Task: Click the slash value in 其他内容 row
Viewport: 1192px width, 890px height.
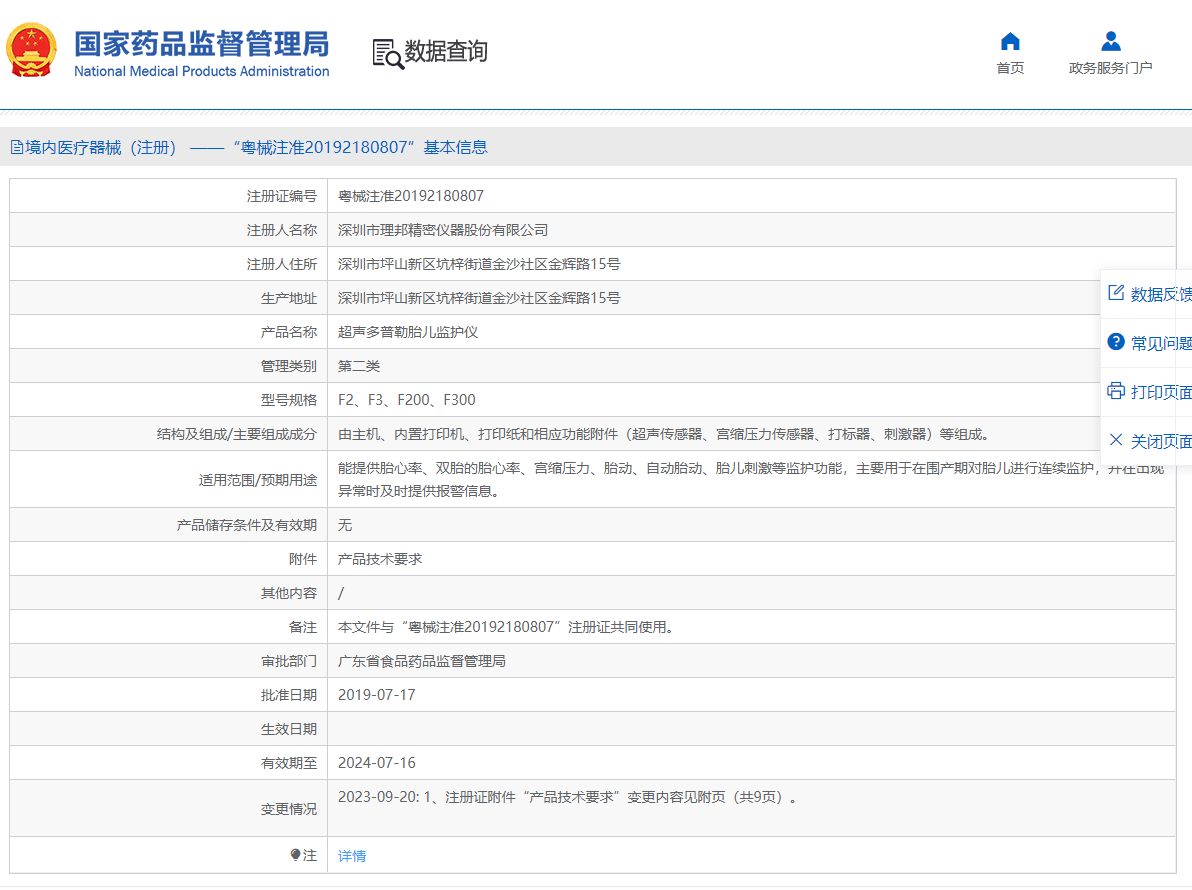Action: (x=341, y=593)
